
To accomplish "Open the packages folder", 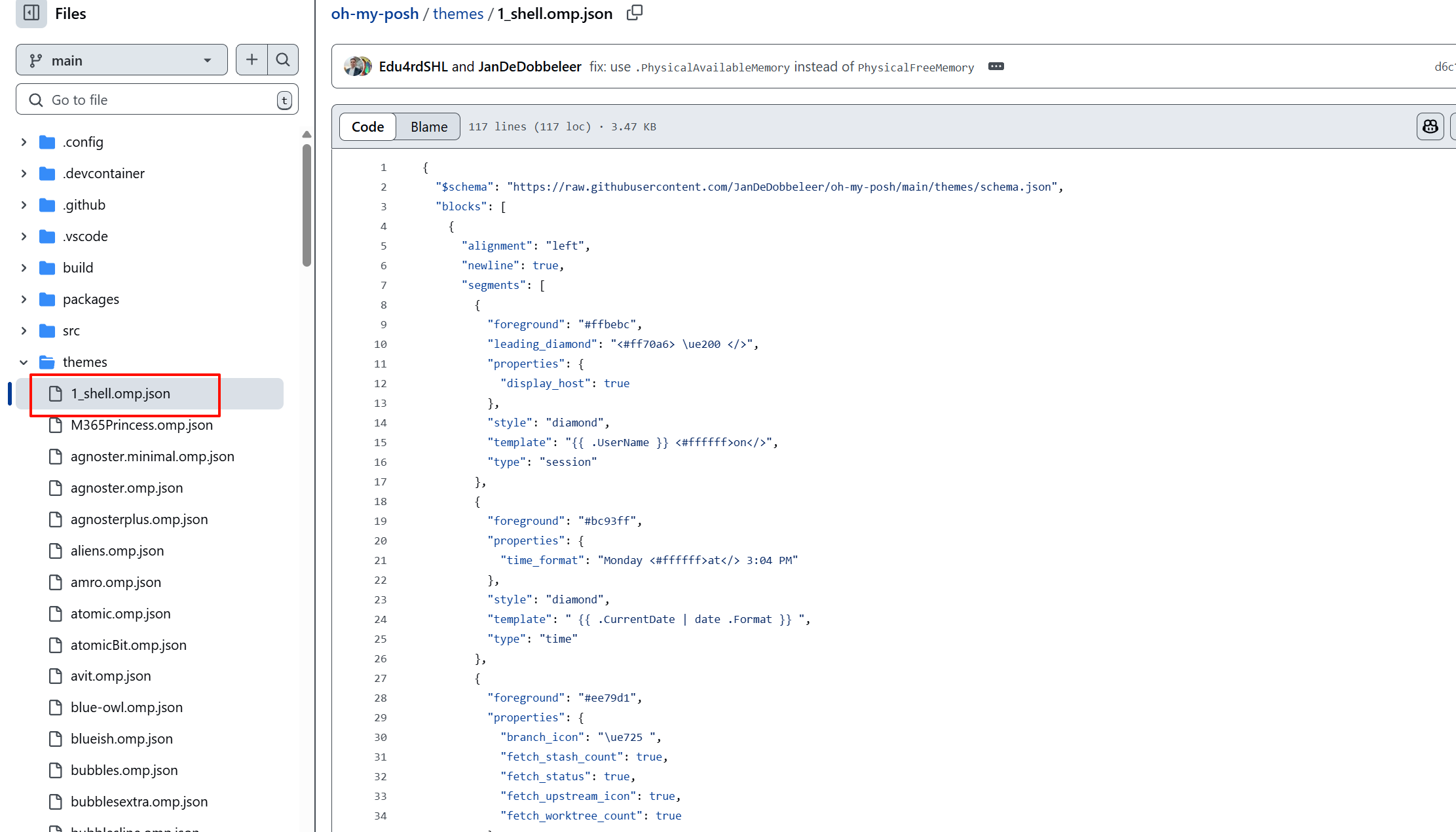I will [x=91, y=299].
